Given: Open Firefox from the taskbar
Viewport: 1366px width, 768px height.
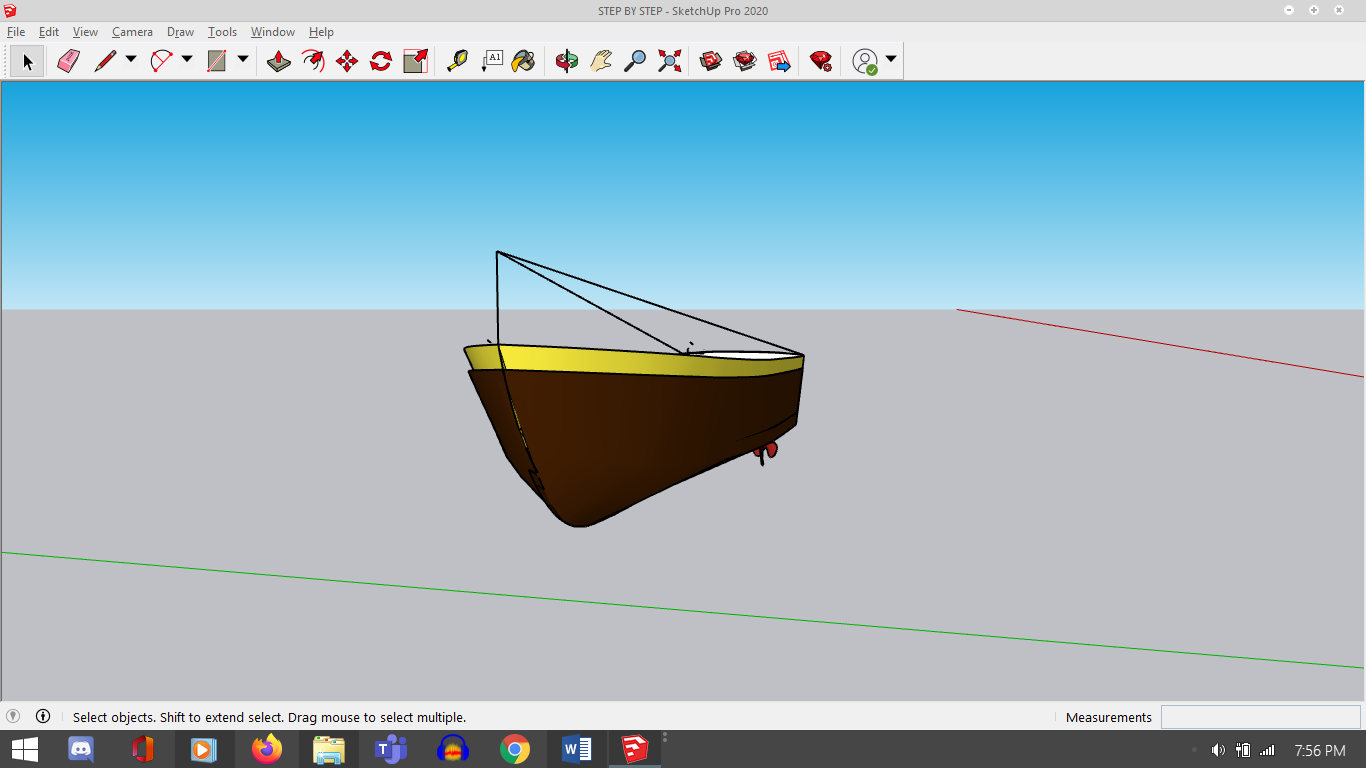Looking at the screenshot, I should pyautogui.click(x=267, y=749).
